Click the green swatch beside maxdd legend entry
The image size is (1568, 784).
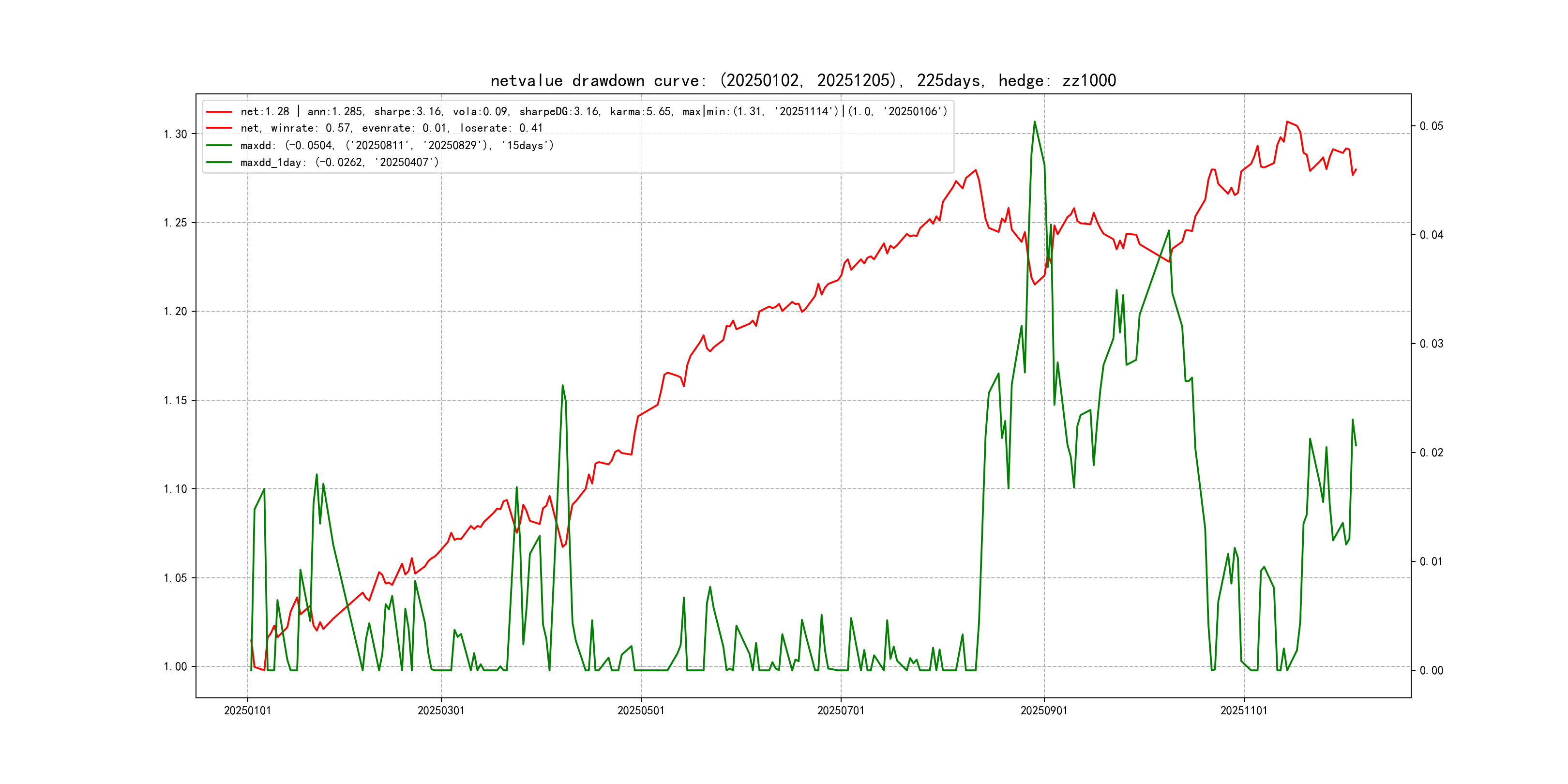click(x=219, y=146)
